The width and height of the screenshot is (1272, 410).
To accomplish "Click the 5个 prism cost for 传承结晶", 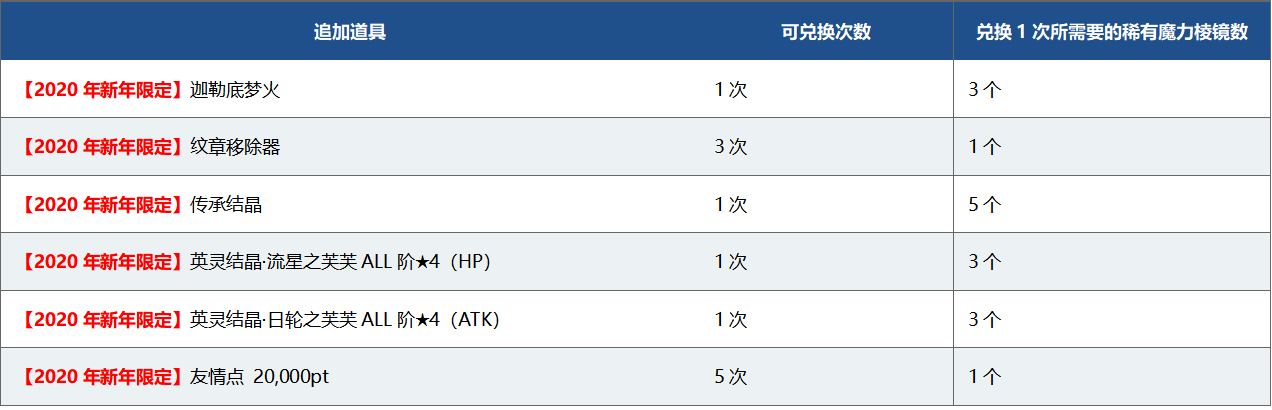I will [985, 205].
